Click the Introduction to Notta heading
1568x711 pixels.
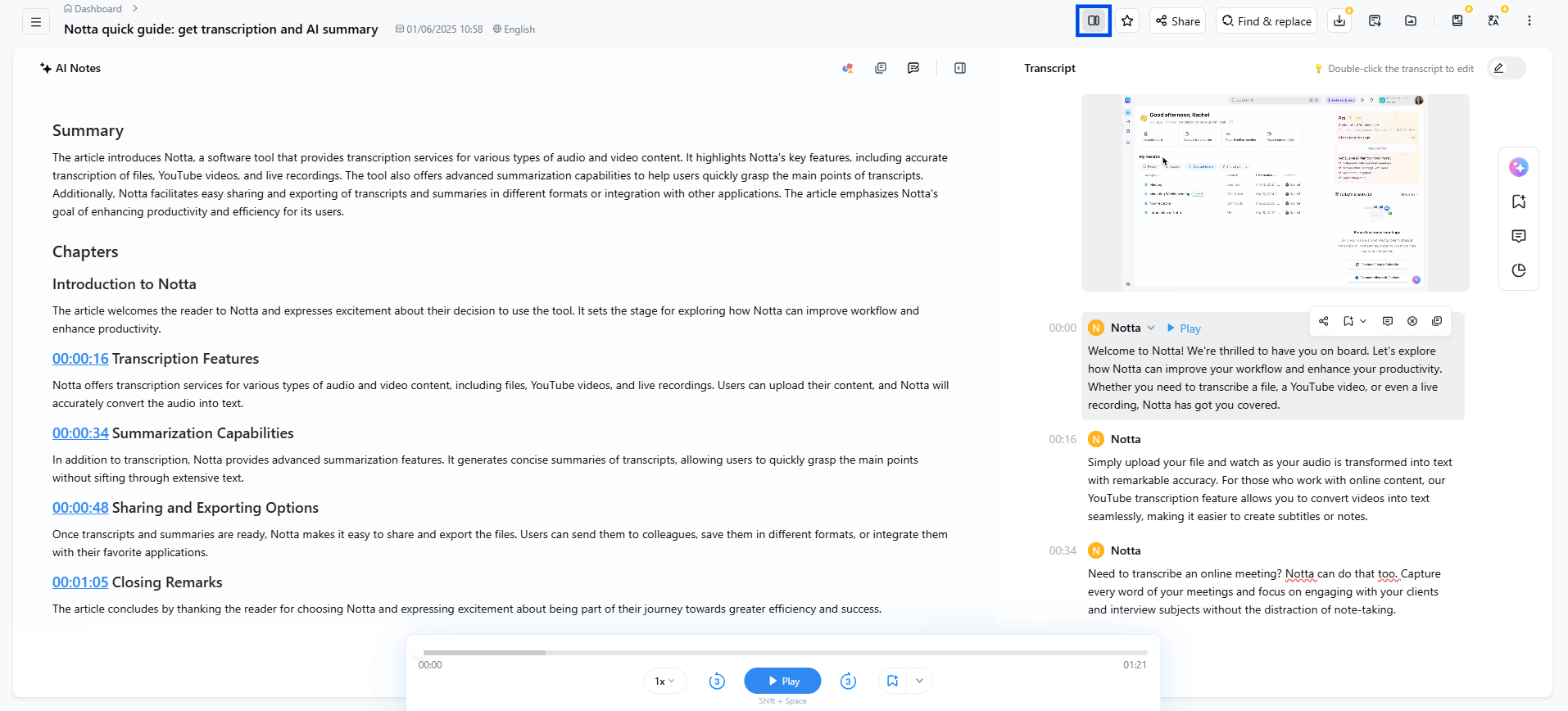pyautogui.click(x=125, y=284)
